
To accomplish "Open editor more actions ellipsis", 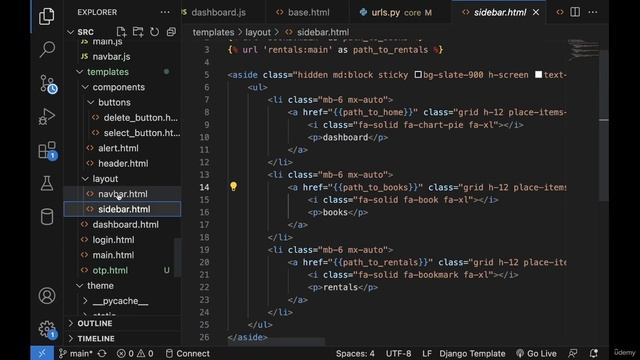I will click(593, 12).
